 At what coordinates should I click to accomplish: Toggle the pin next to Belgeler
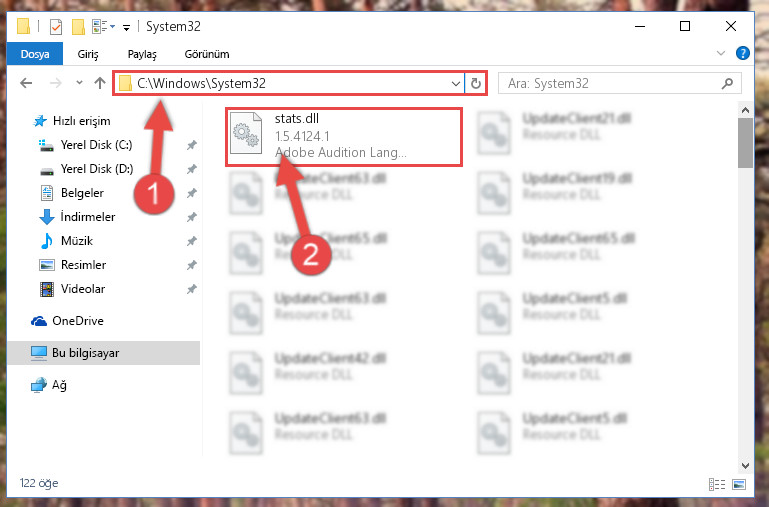pos(191,193)
